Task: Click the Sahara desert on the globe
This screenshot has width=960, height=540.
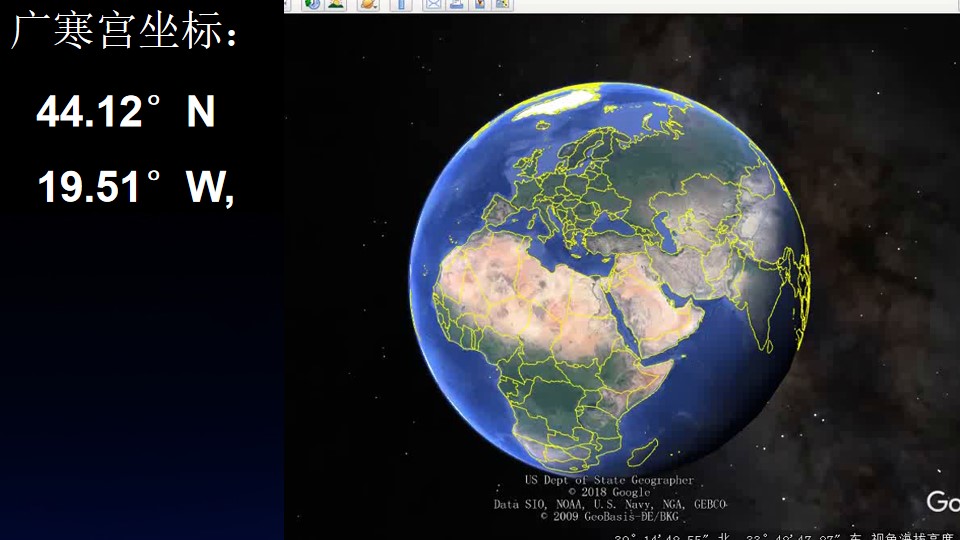Action: click(x=520, y=282)
